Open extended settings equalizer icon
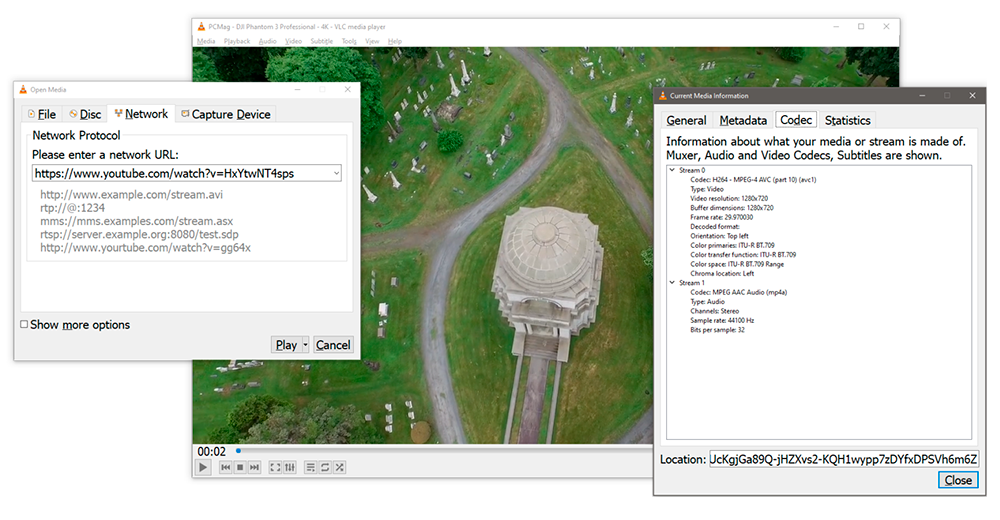1000x520 pixels. [290, 468]
